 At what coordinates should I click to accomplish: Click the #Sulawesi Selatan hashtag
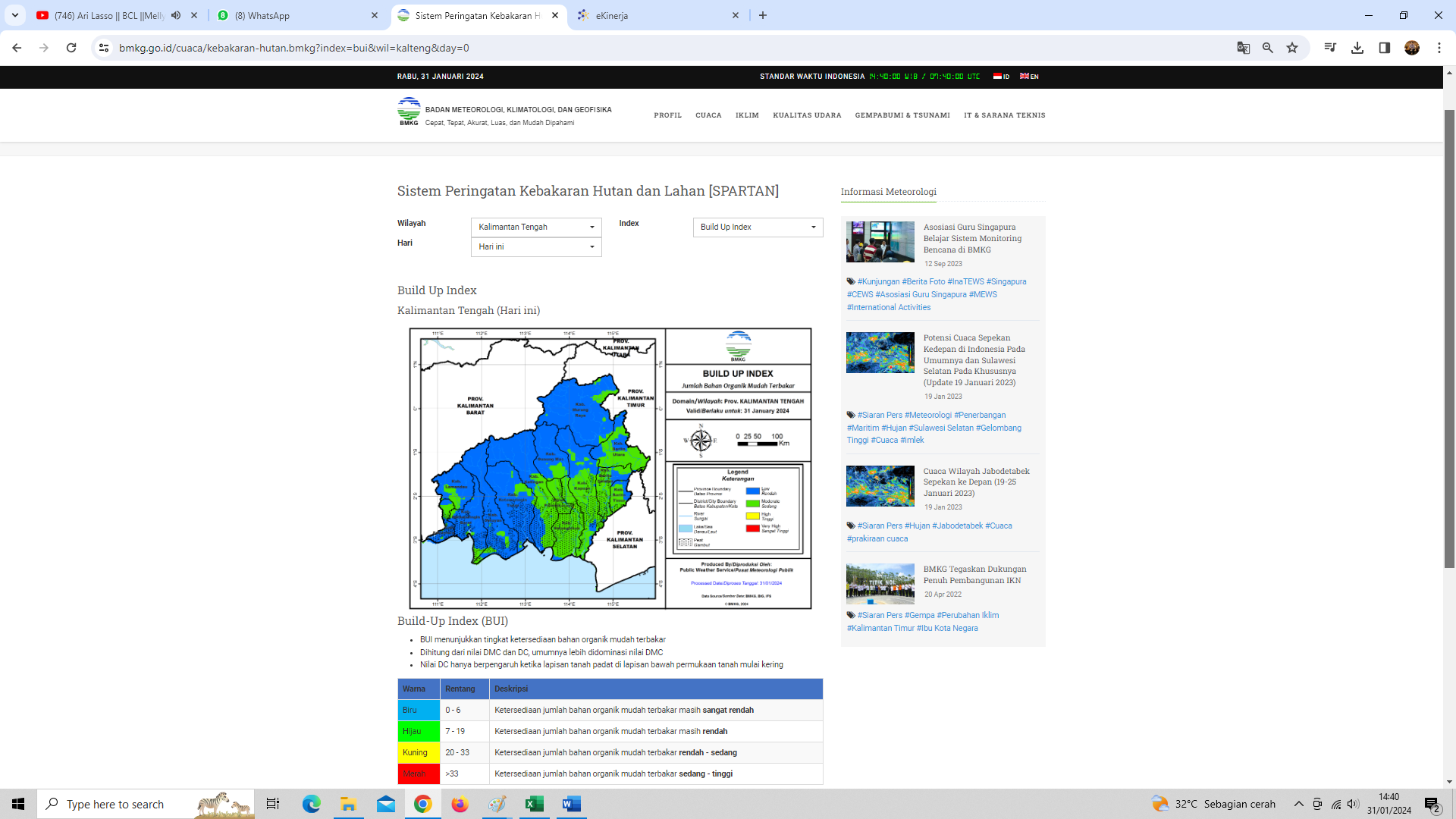941,428
